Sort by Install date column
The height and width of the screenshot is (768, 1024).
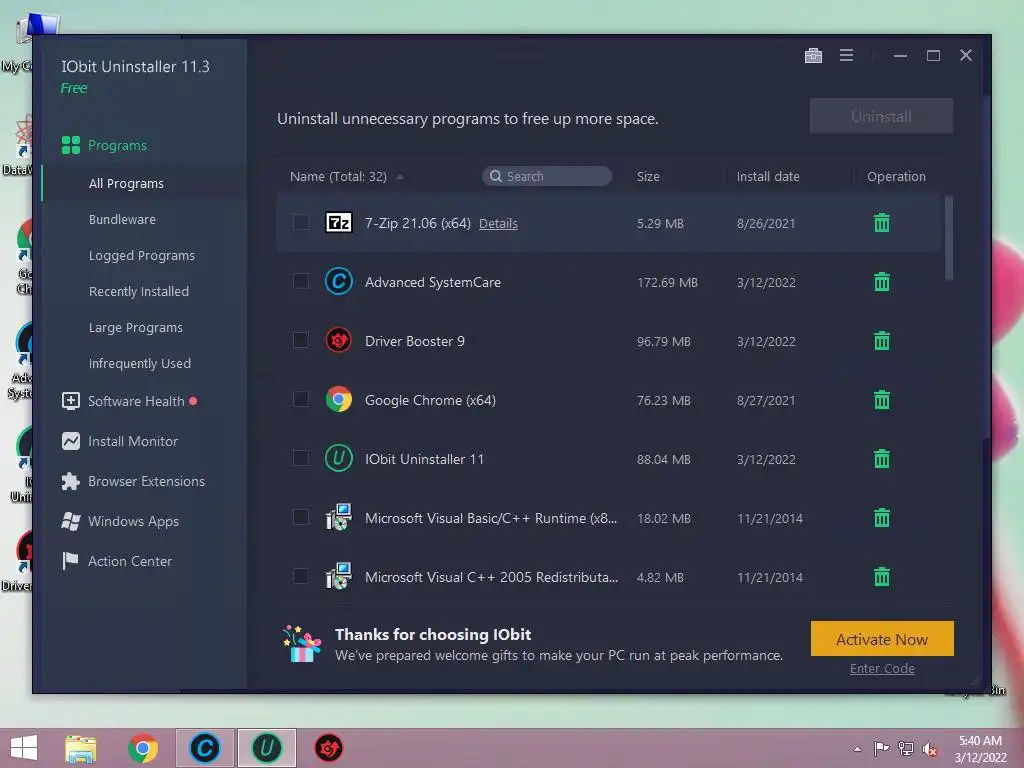tap(768, 176)
